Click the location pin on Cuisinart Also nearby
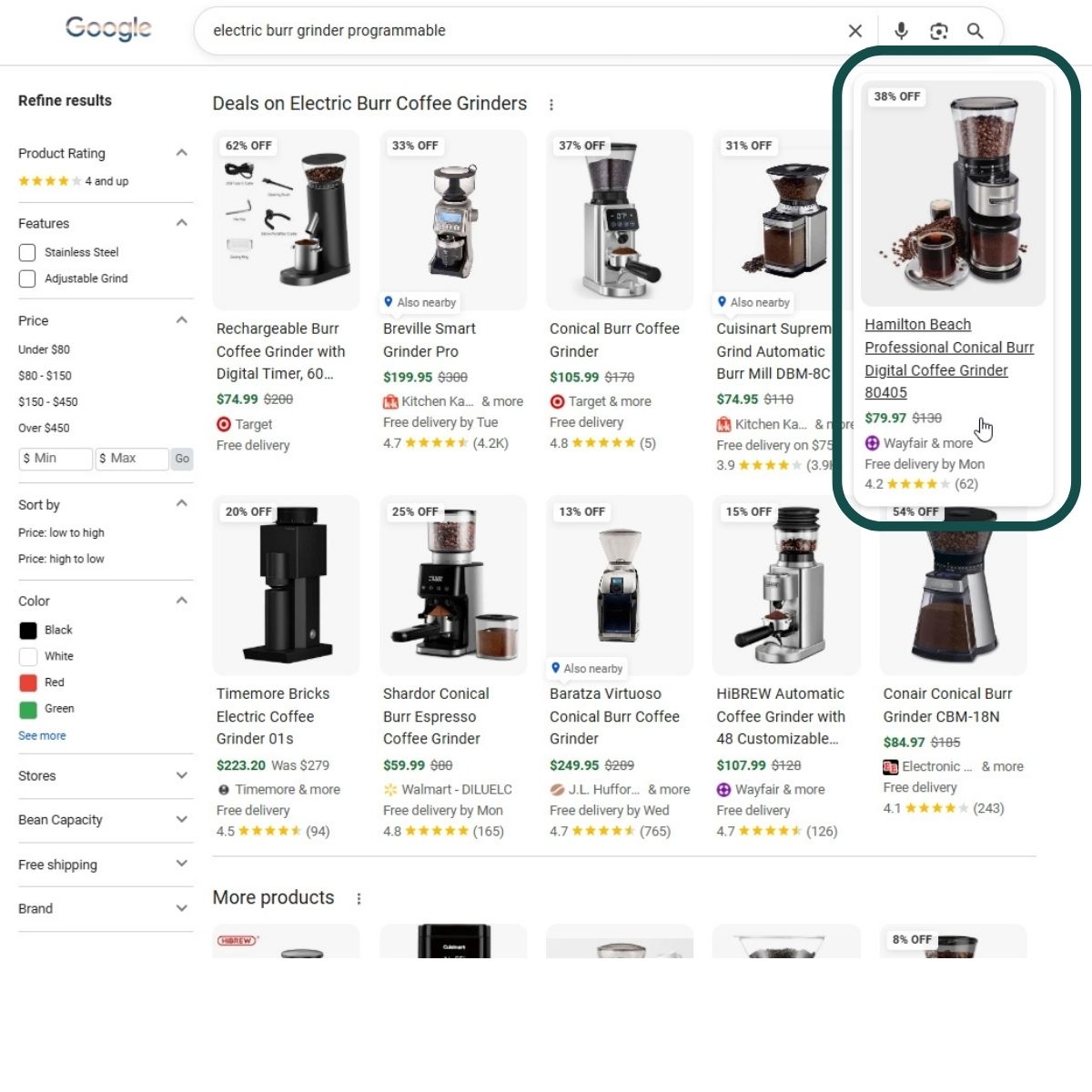Viewport: 1092px width, 1092px height. 722,302
